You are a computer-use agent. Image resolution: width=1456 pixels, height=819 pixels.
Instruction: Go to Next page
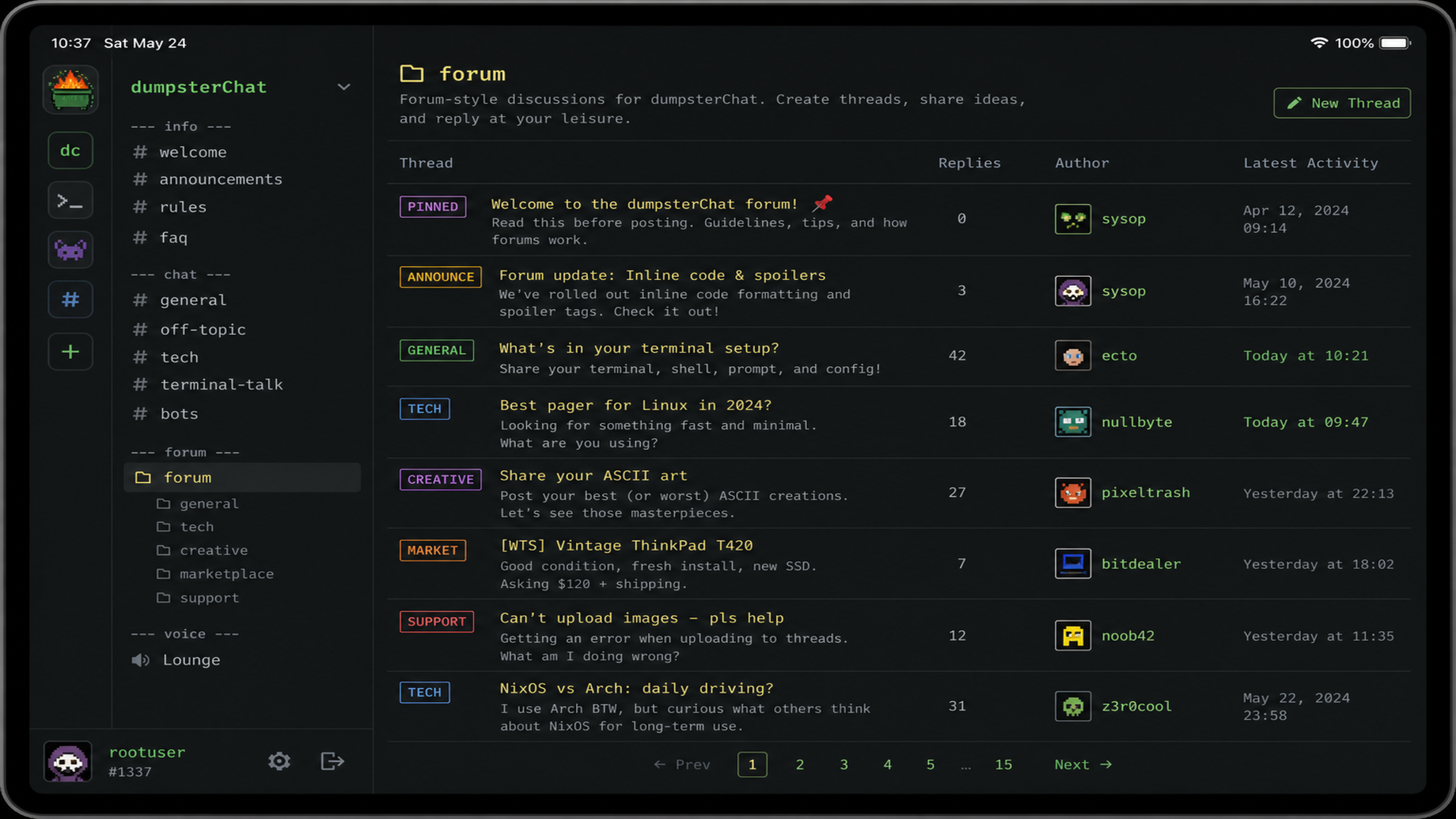tap(1083, 764)
